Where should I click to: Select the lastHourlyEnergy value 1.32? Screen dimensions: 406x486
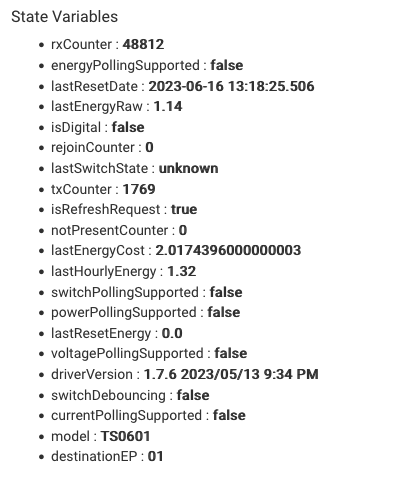[181, 271]
